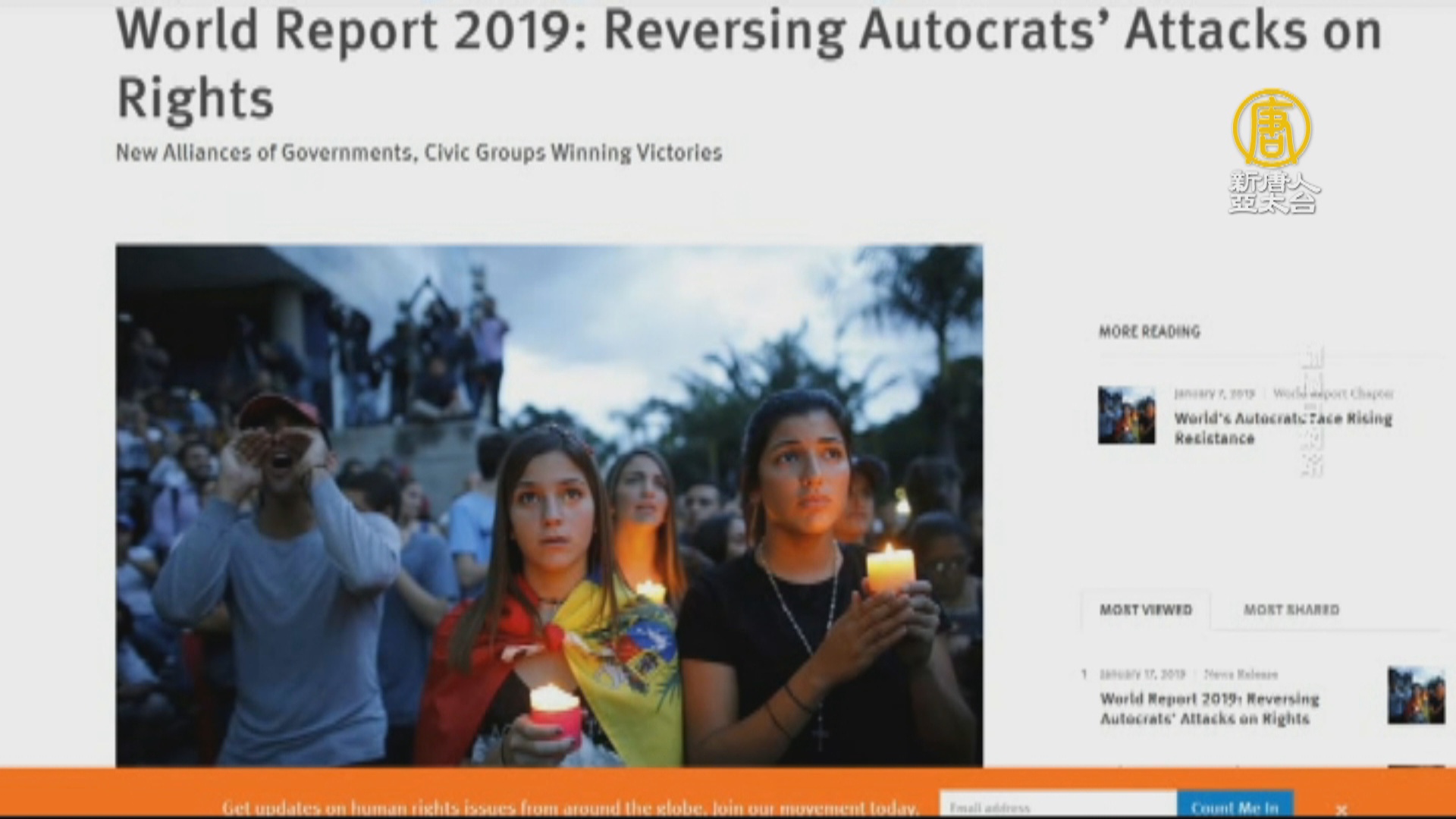The height and width of the screenshot is (819, 1456).
Task: Open the More Reading article thumbnail
Action: (1126, 416)
